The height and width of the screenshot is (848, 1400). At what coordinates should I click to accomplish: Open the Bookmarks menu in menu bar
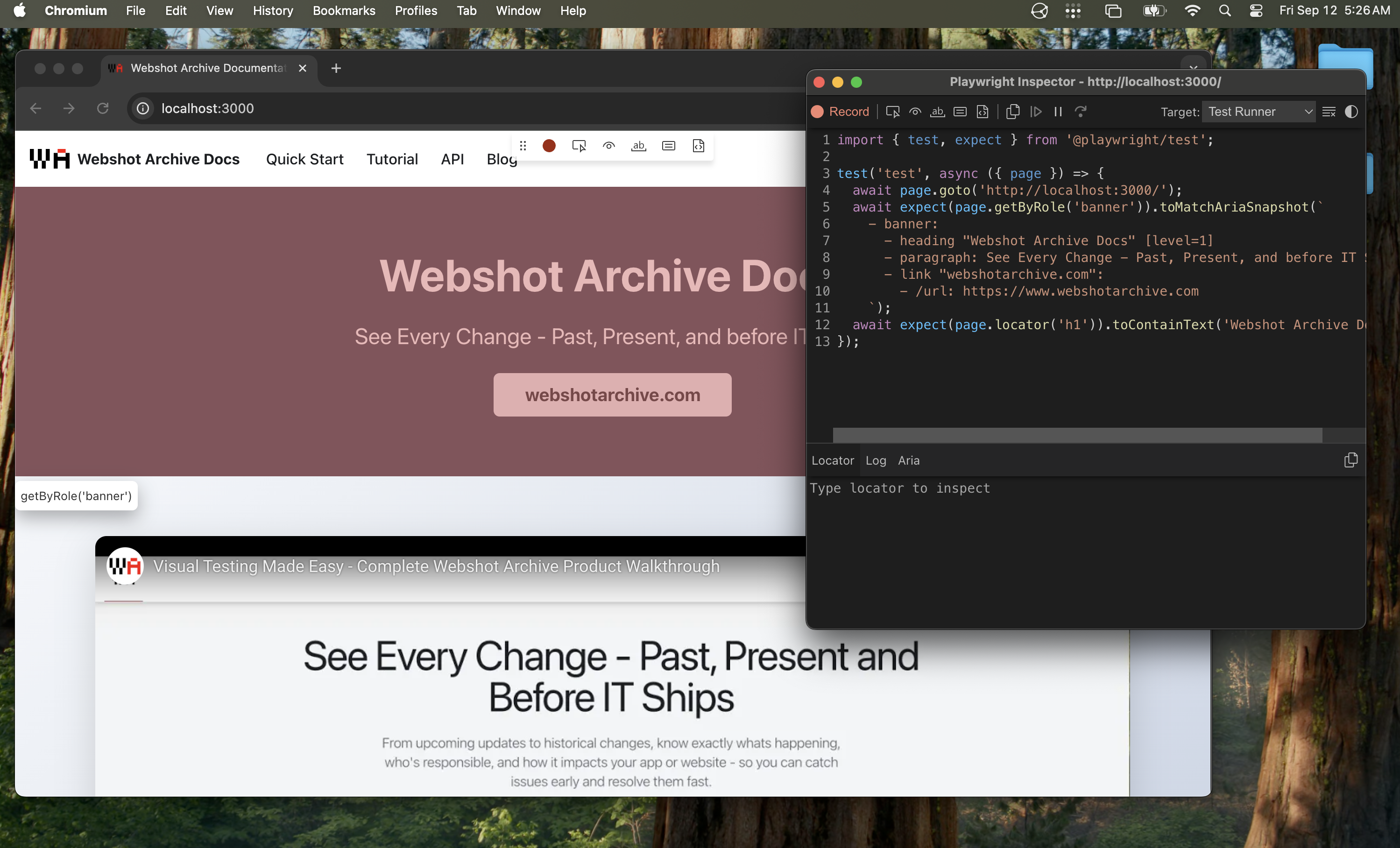344,11
